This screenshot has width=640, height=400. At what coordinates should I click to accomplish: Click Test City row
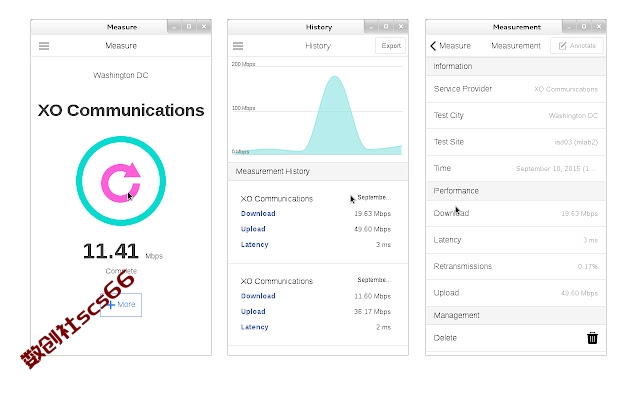pos(516,116)
